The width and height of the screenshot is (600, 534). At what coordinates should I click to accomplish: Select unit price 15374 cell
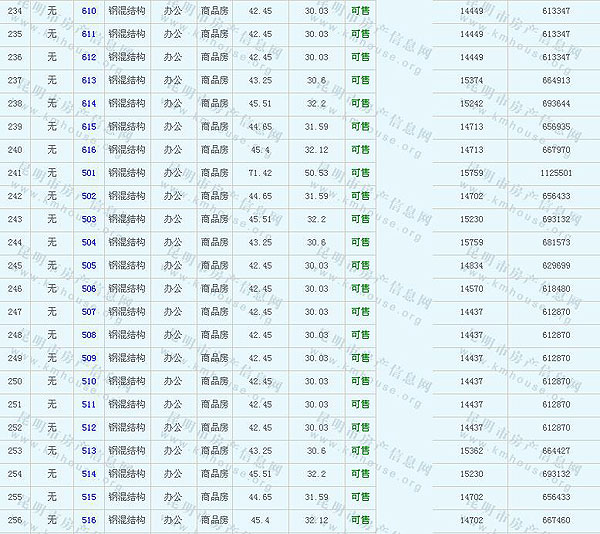pos(471,80)
